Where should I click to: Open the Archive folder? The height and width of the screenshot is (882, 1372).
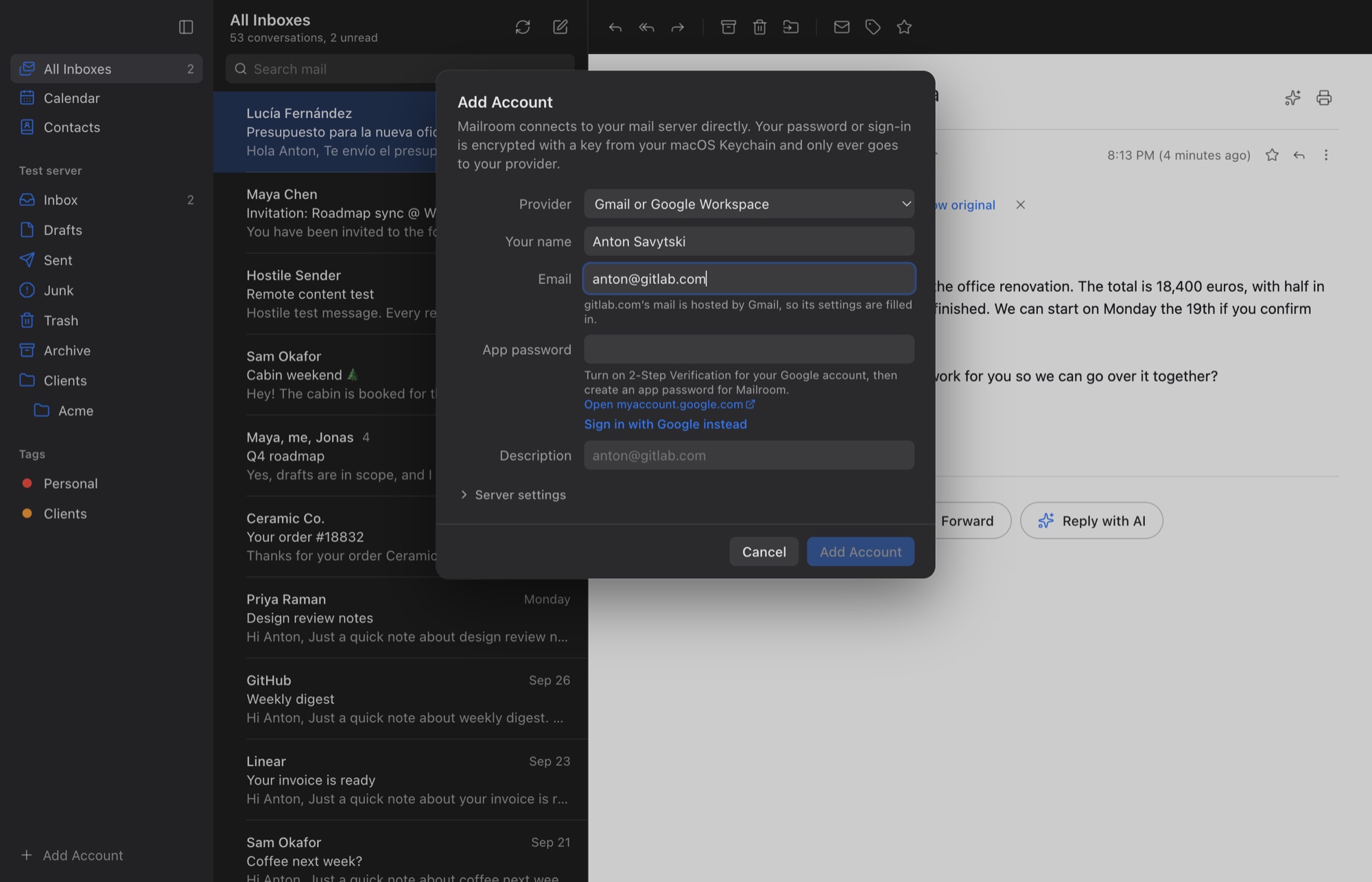[106, 350]
